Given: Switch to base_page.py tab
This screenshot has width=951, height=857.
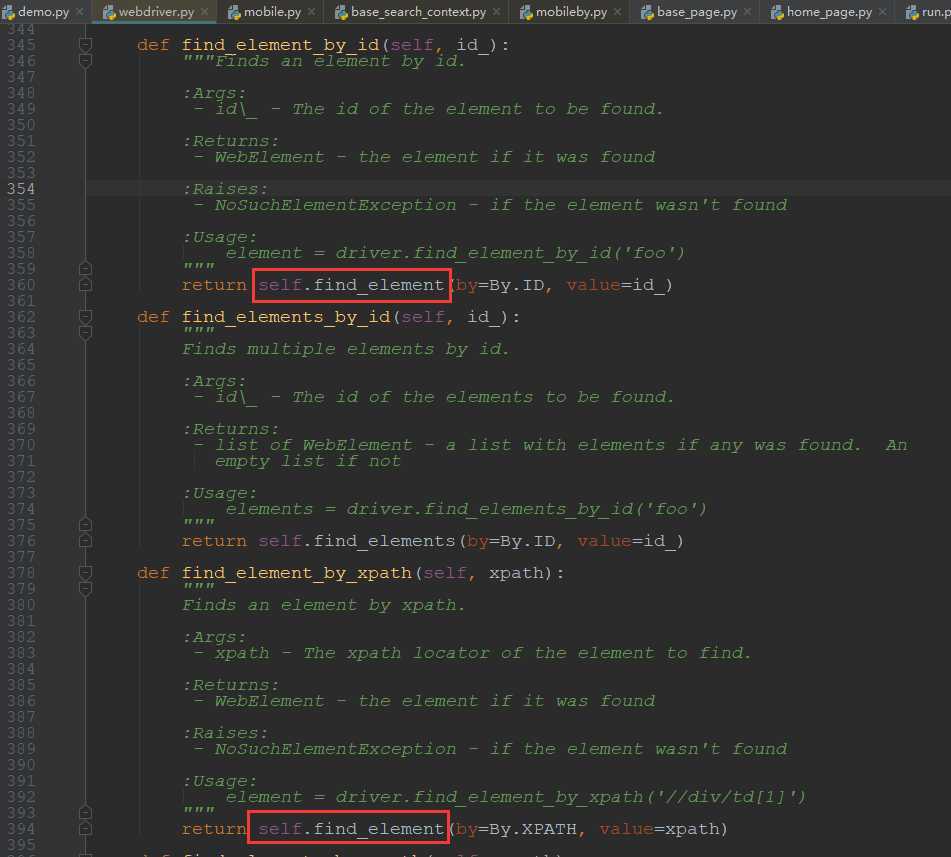Looking at the screenshot, I should pos(697,12).
